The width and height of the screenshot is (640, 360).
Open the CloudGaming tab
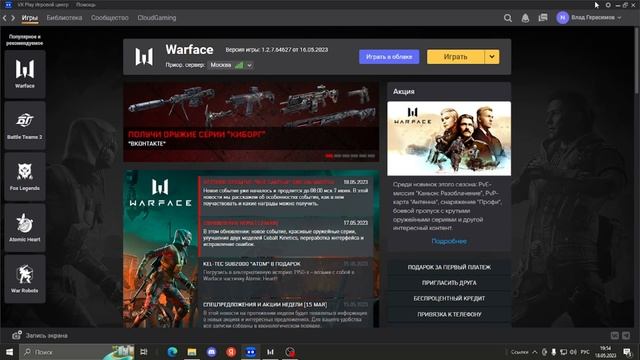click(157, 18)
